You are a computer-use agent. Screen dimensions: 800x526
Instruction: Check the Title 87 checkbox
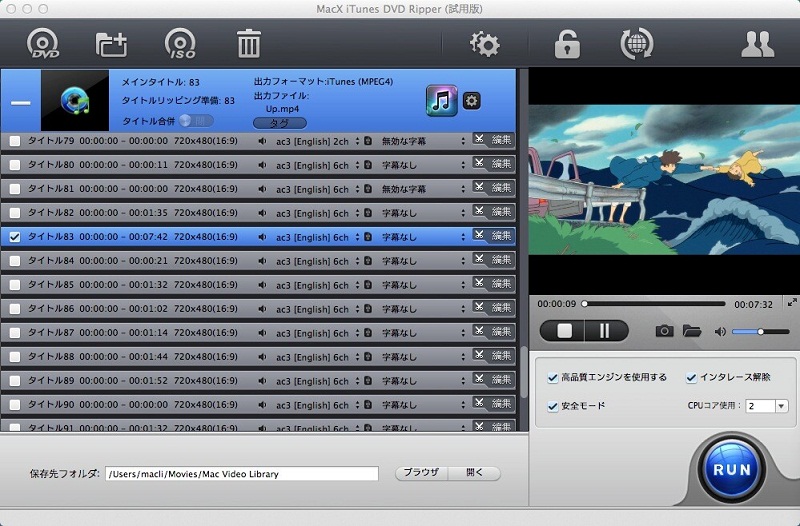coord(15,333)
